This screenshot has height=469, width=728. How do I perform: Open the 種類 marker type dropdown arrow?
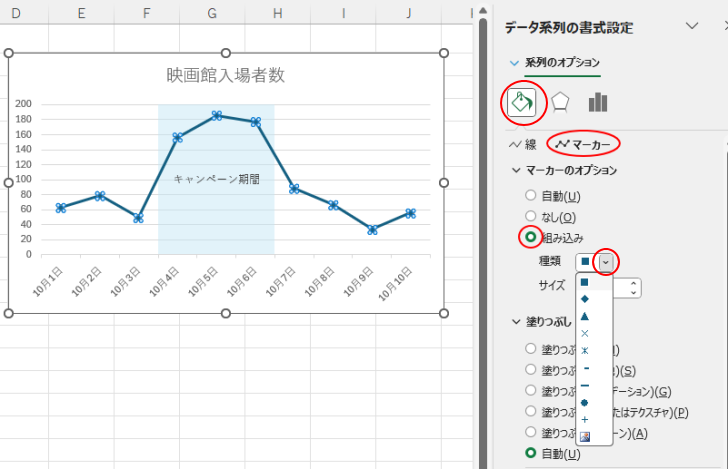pos(606,262)
